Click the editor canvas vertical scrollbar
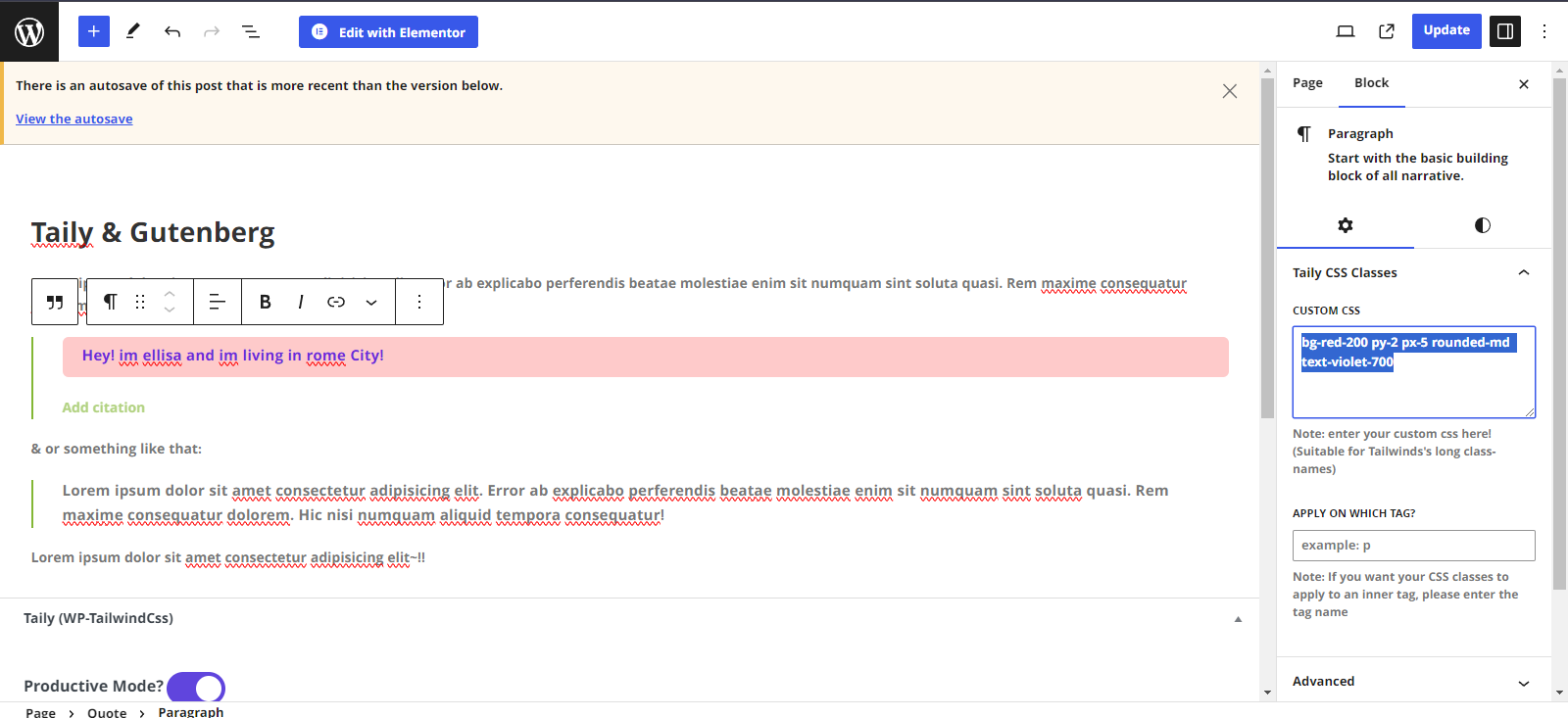 pyautogui.click(x=1267, y=248)
